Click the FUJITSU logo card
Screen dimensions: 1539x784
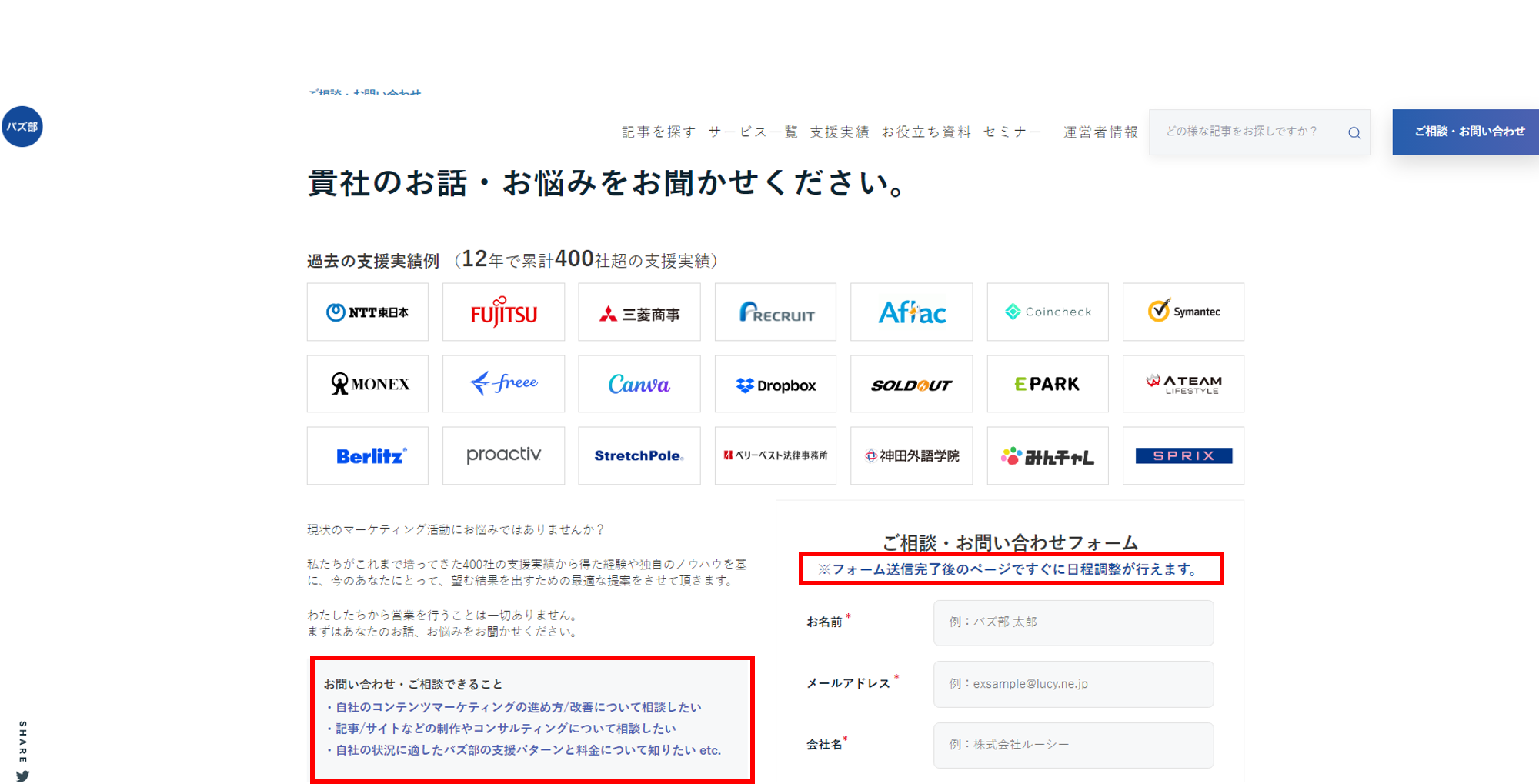[503, 312]
